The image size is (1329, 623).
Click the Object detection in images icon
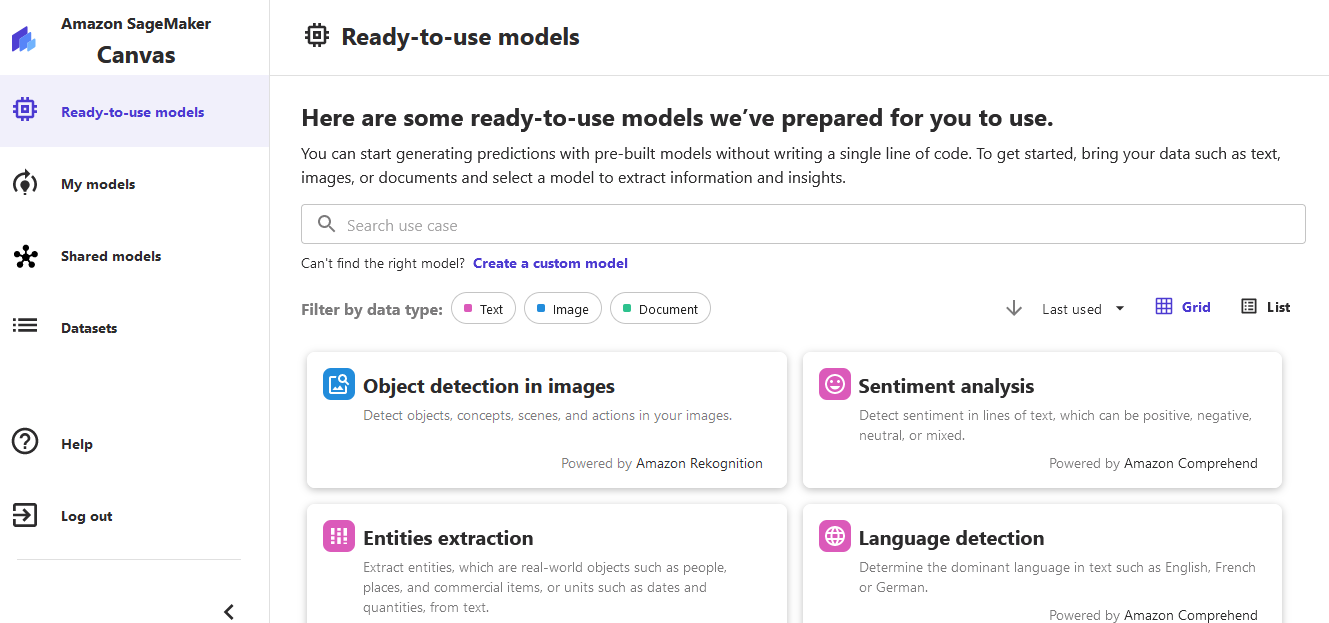[339, 384]
